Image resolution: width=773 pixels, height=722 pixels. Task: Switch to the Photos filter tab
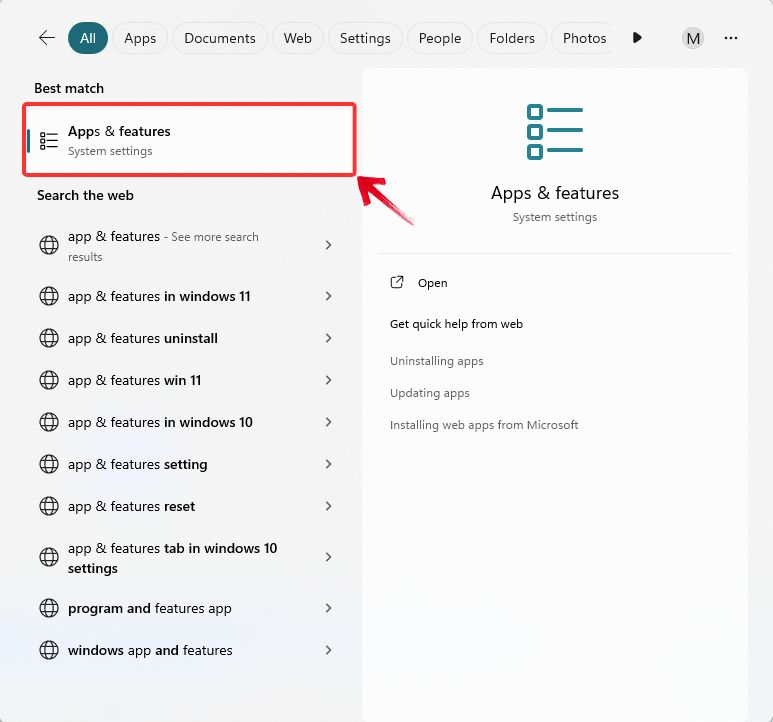[x=585, y=38]
